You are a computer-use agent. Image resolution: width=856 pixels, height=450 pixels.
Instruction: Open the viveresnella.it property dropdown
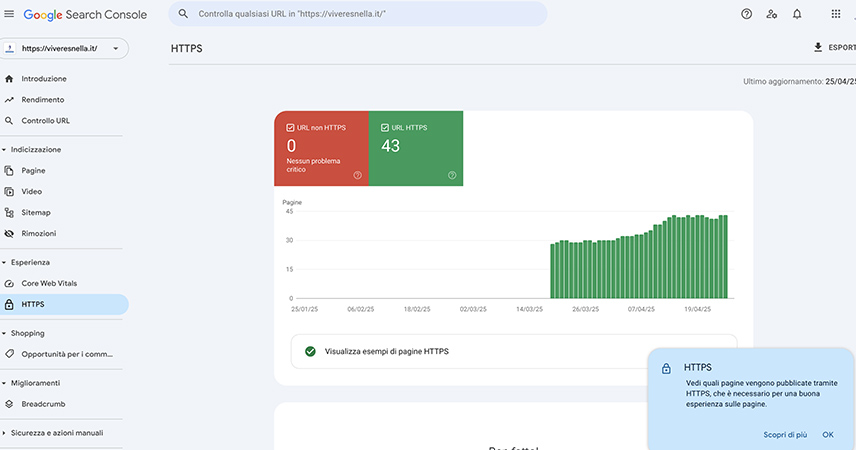point(65,48)
